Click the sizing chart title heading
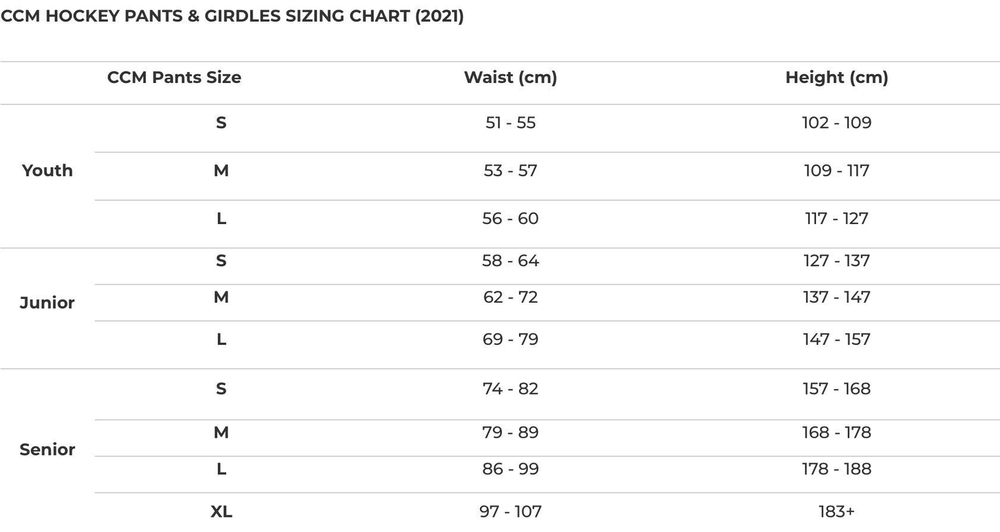 point(232,17)
